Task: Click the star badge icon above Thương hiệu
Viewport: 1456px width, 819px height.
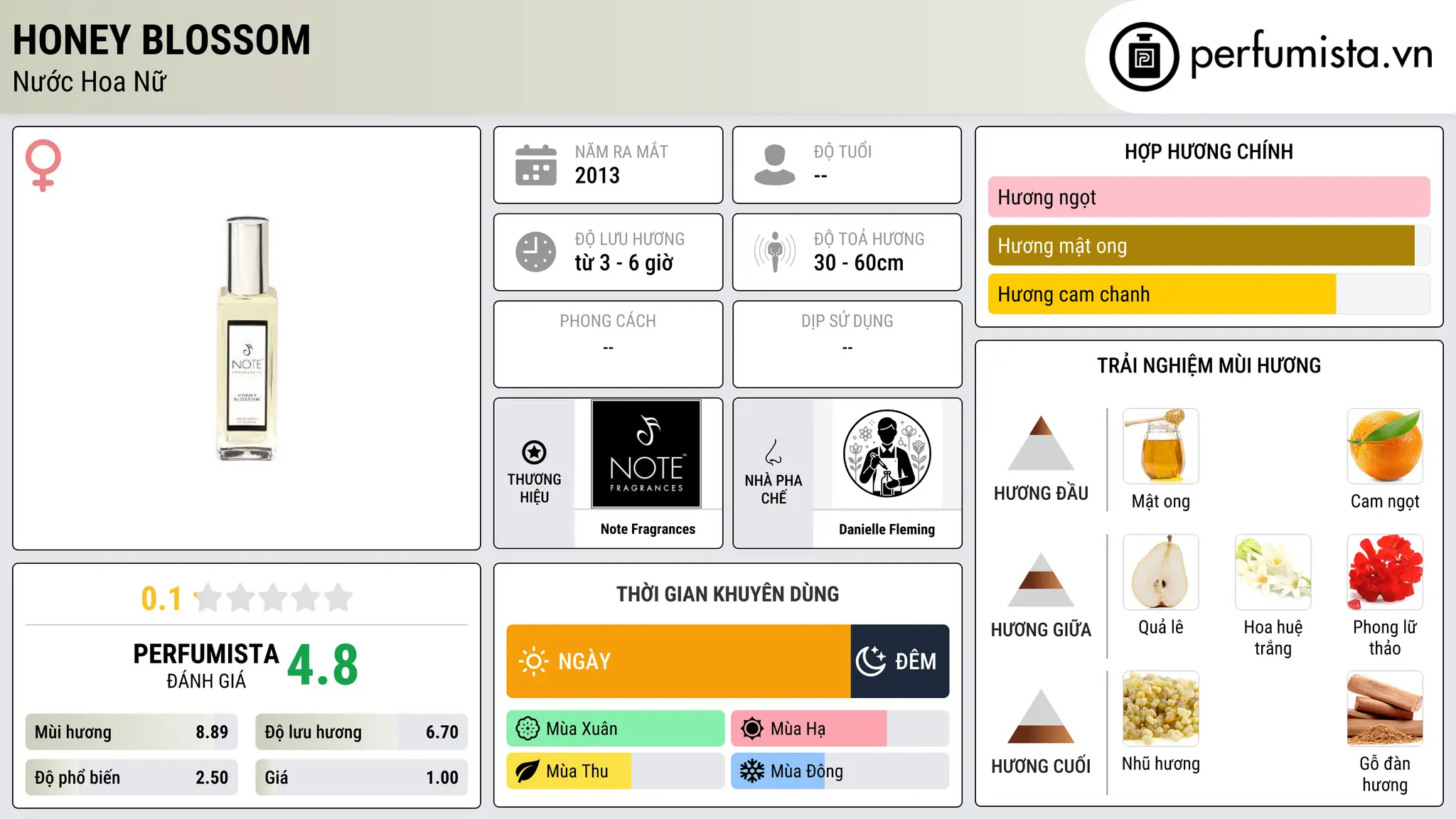Action: click(535, 452)
